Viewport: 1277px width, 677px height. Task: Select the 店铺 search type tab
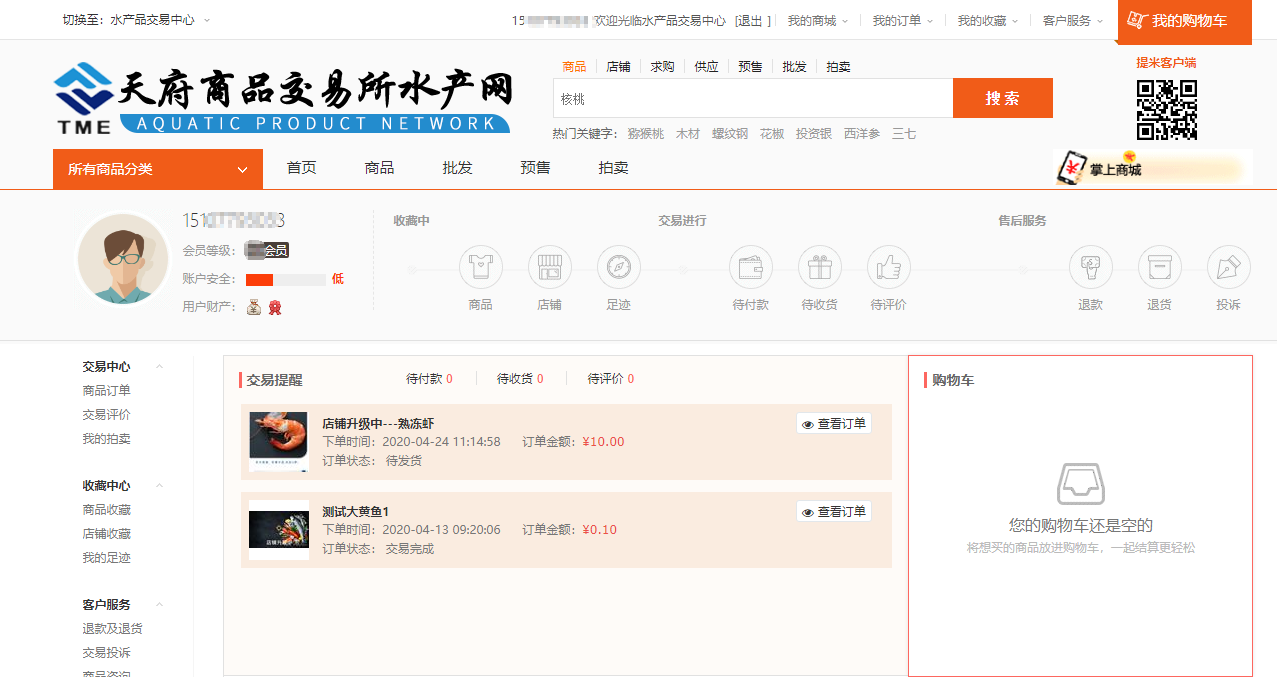[x=618, y=67]
